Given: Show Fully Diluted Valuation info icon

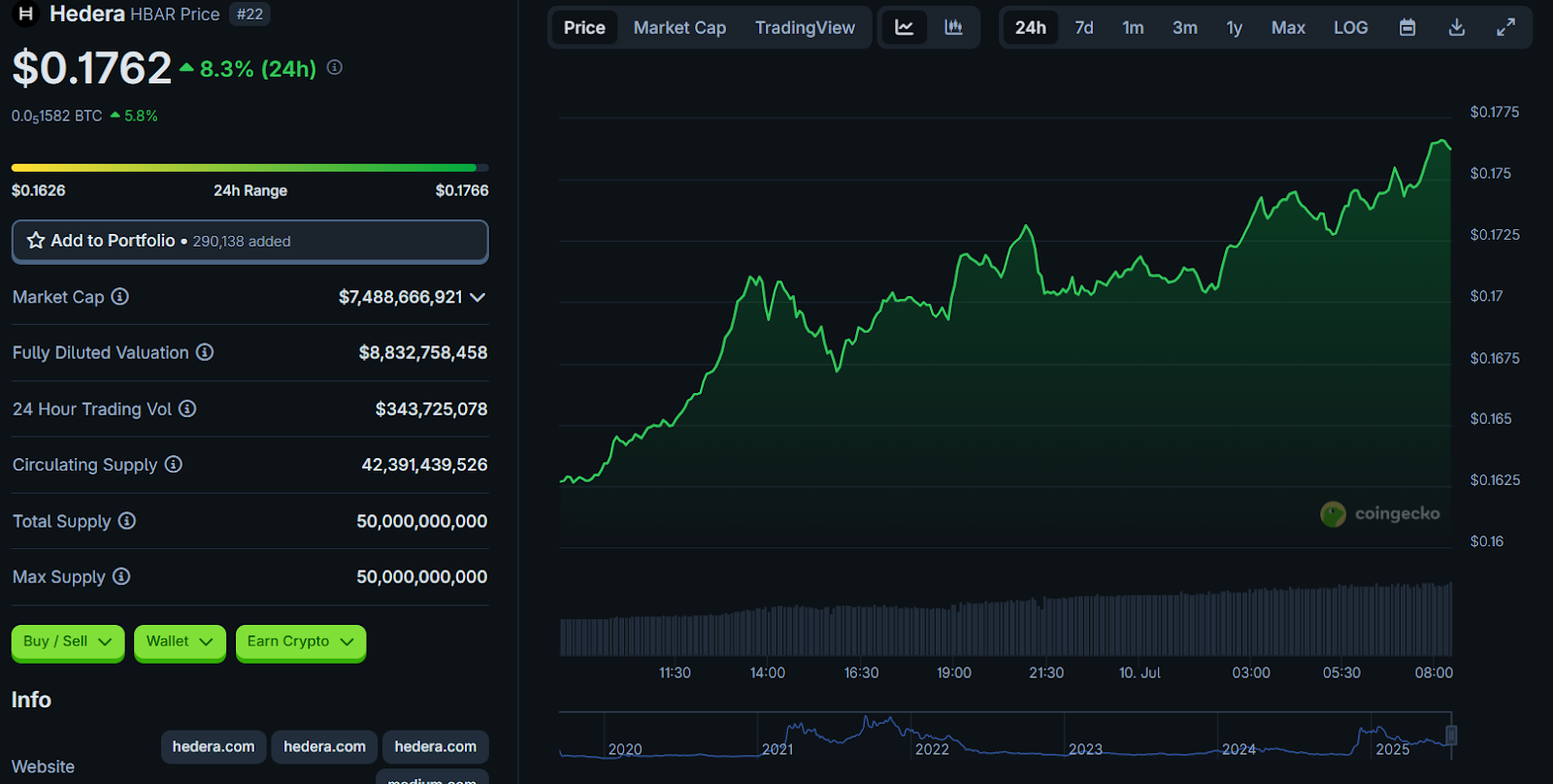Looking at the screenshot, I should (x=205, y=352).
